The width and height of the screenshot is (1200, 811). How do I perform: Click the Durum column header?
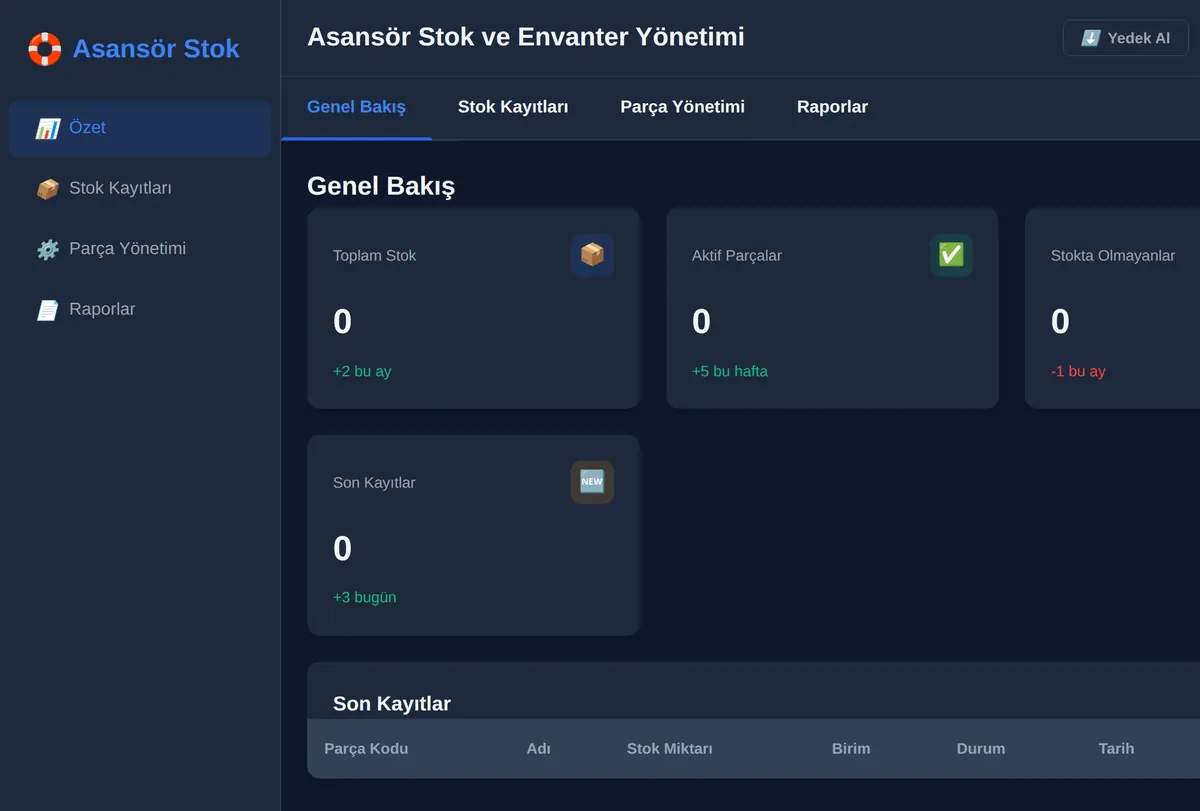point(981,748)
